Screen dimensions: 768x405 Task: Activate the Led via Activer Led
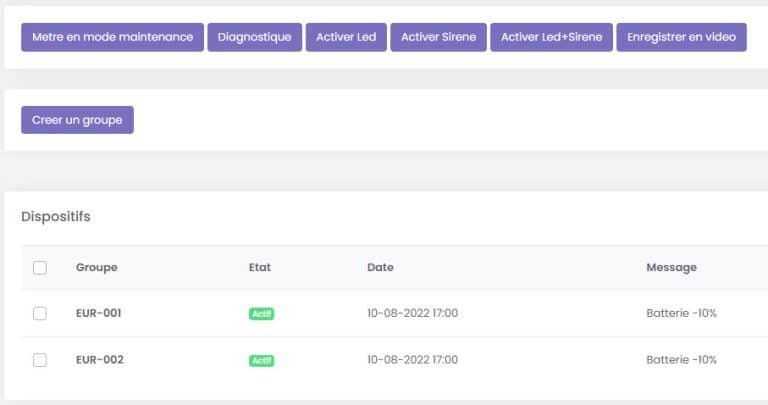point(346,37)
